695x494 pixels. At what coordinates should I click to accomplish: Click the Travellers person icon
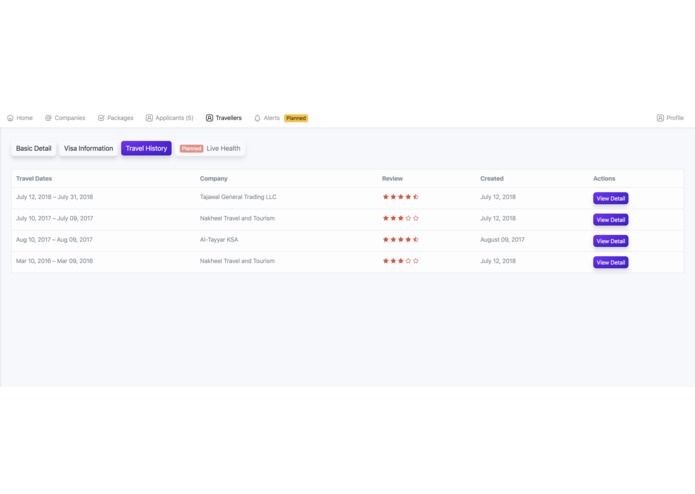[x=209, y=118]
